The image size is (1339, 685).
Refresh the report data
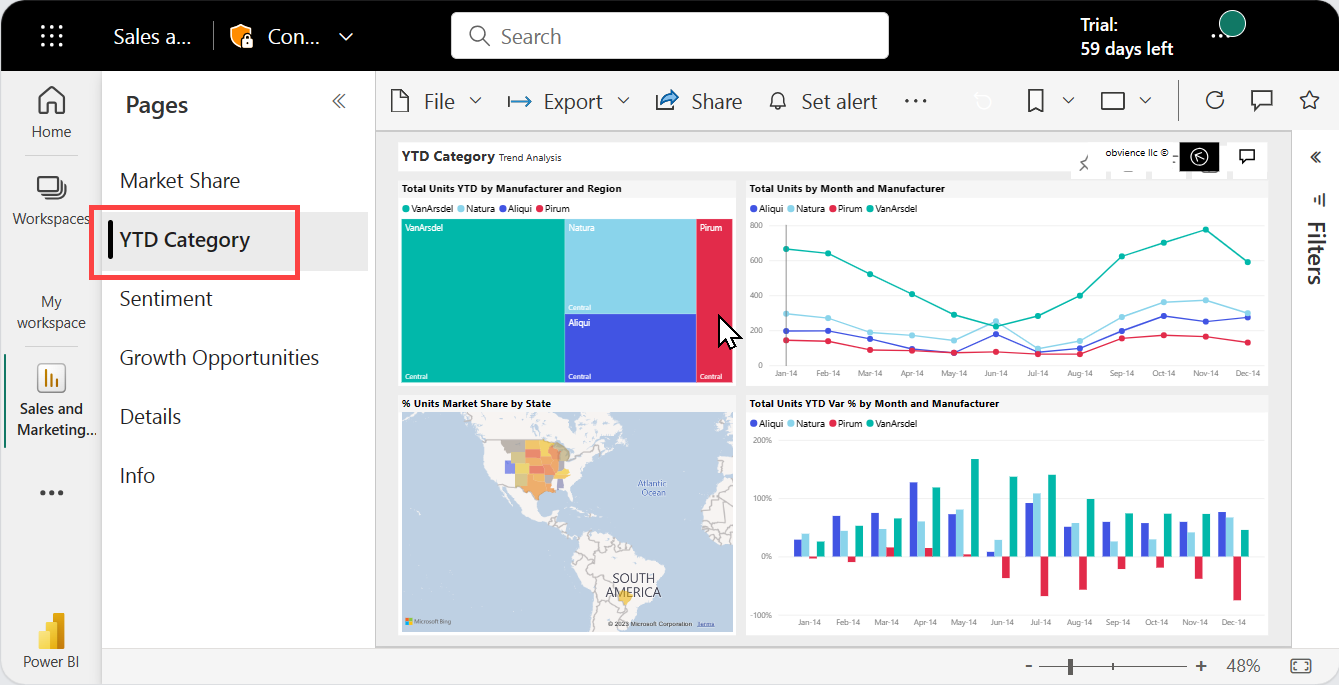point(1214,100)
